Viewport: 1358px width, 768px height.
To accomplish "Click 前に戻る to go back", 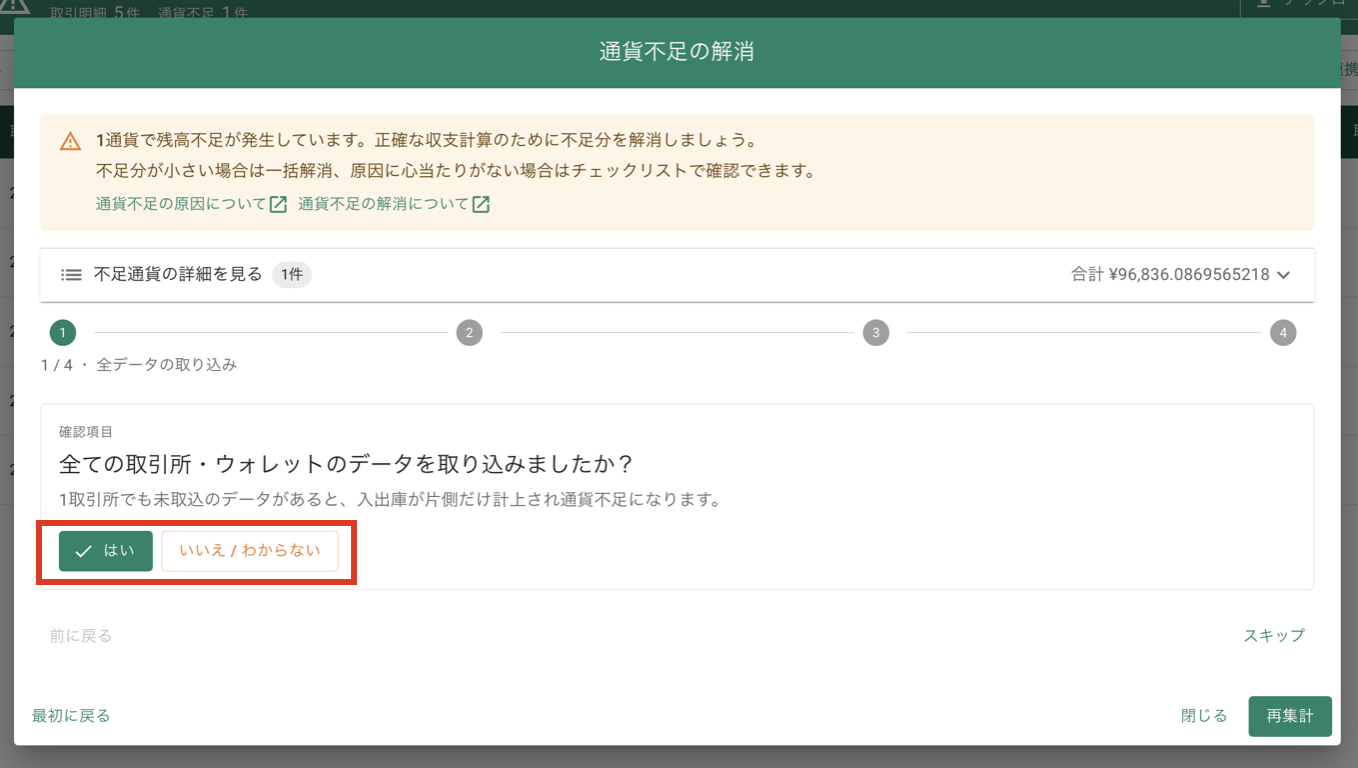I will [81, 635].
